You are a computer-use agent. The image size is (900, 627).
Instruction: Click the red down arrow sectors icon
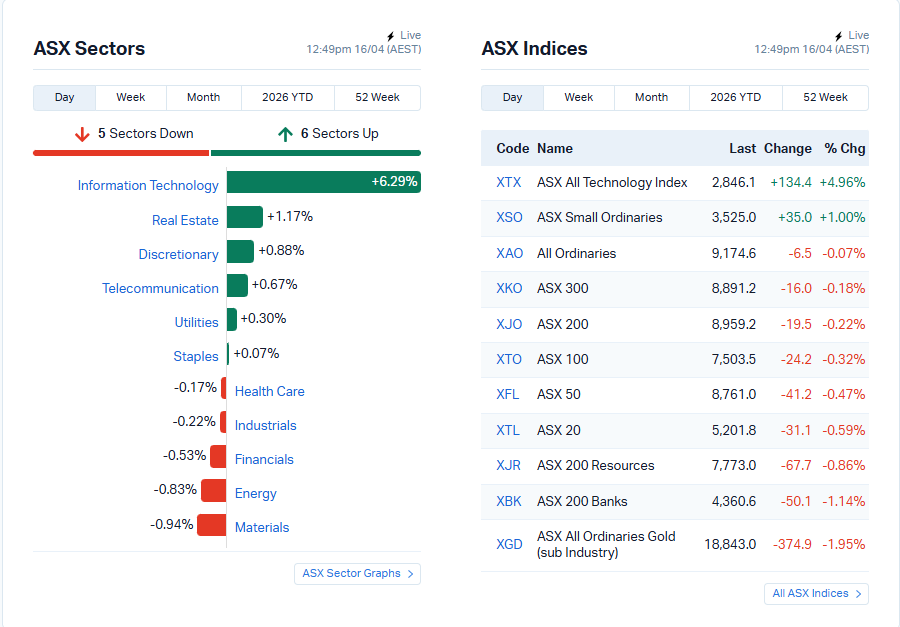click(82, 134)
